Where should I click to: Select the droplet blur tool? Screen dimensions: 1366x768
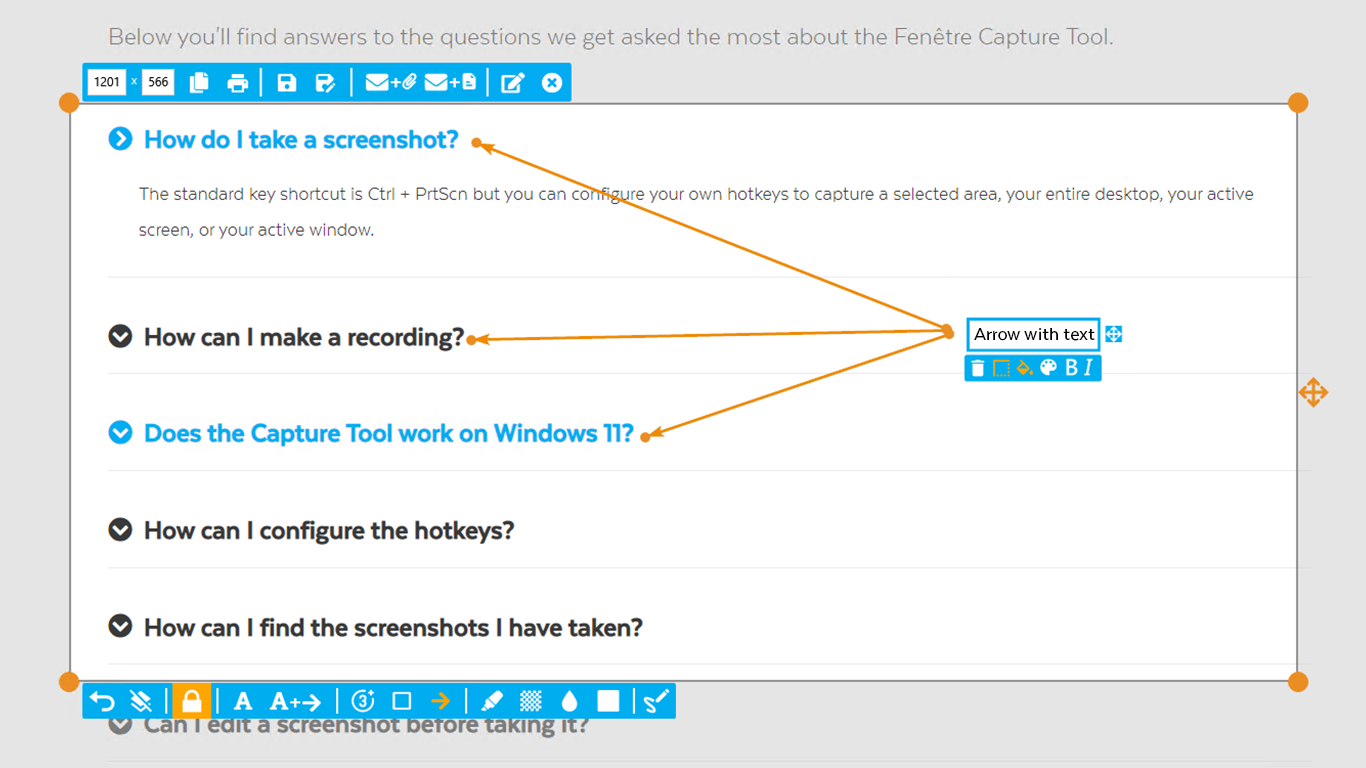[569, 701]
